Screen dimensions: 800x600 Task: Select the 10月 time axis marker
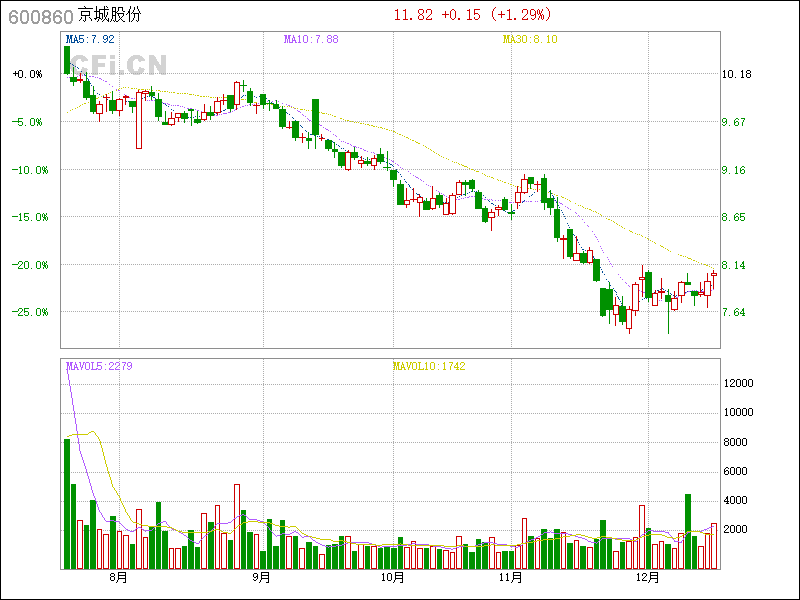[393, 577]
